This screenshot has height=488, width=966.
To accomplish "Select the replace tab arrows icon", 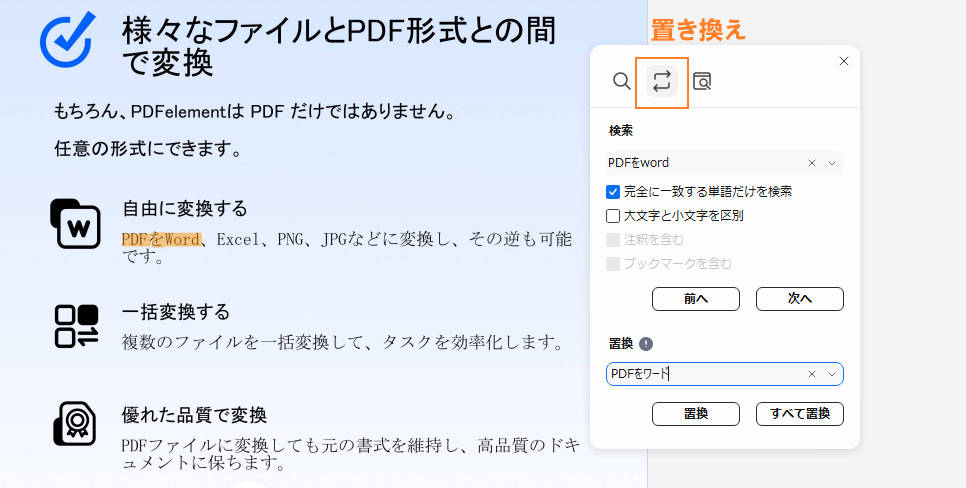I will tap(661, 81).
